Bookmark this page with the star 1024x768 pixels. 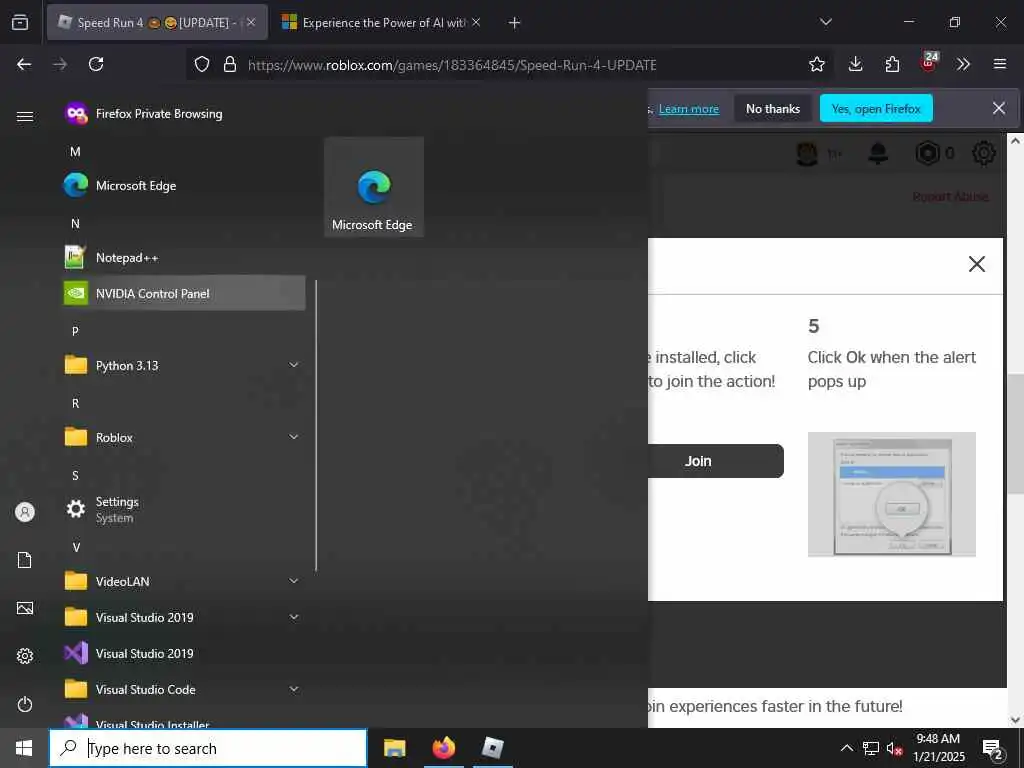(x=816, y=64)
